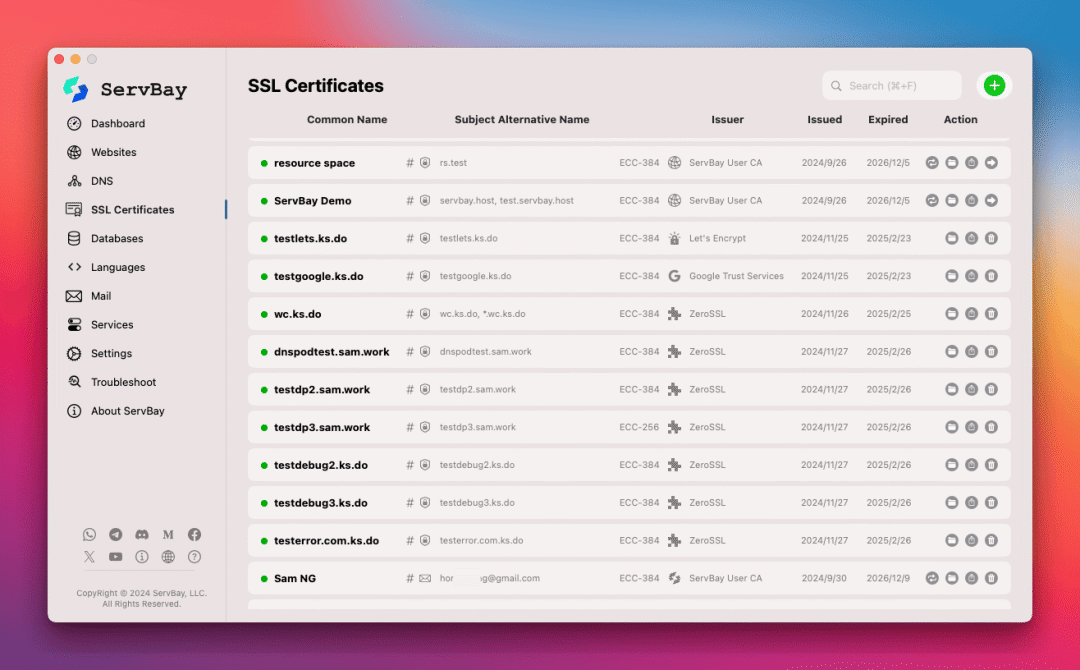Click the shield icon in the wc.ks.do row

click(x=425, y=314)
